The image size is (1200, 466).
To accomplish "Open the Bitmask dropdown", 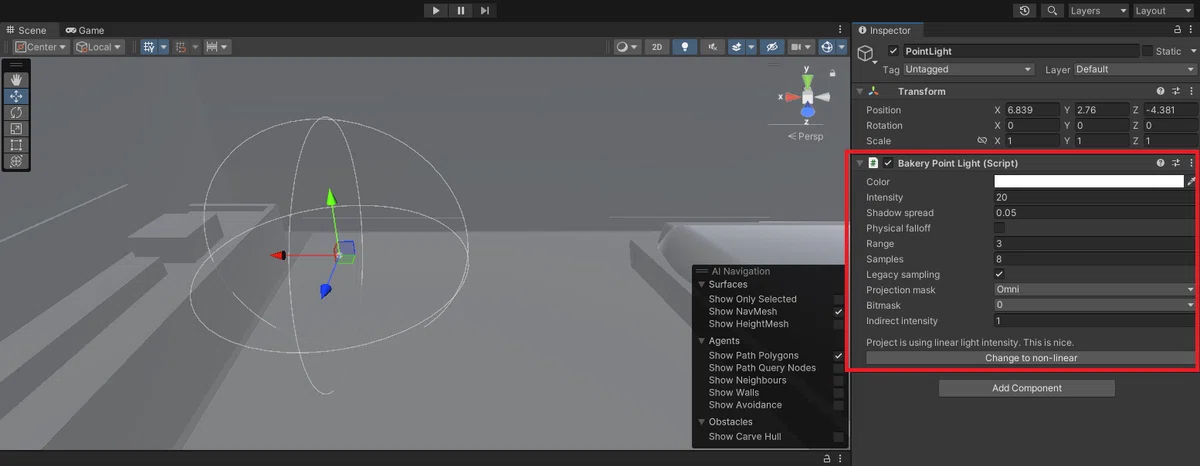I will [1095, 305].
